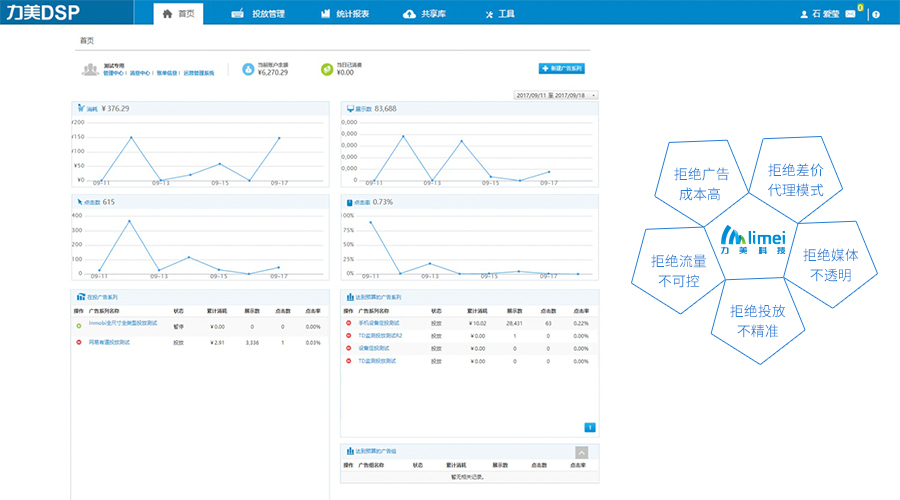Click the 拒绝流量不可控 pentagon
This screenshot has width=900, height=500.
pos(678,270)
